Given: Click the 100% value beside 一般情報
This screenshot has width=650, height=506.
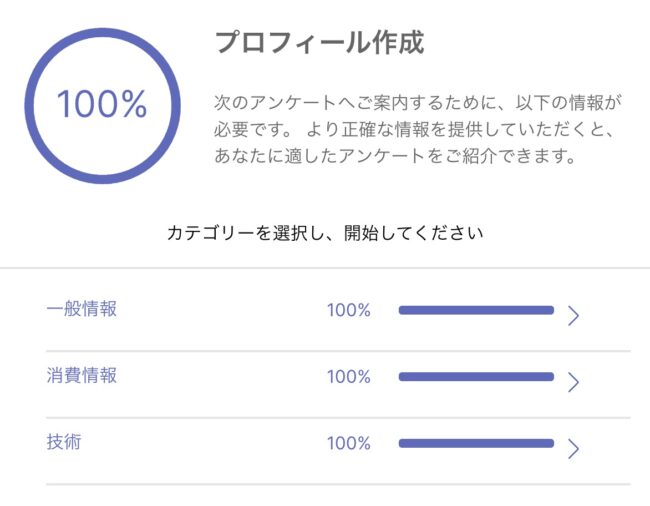Looking at the screenshot, I should coord(348,310).
